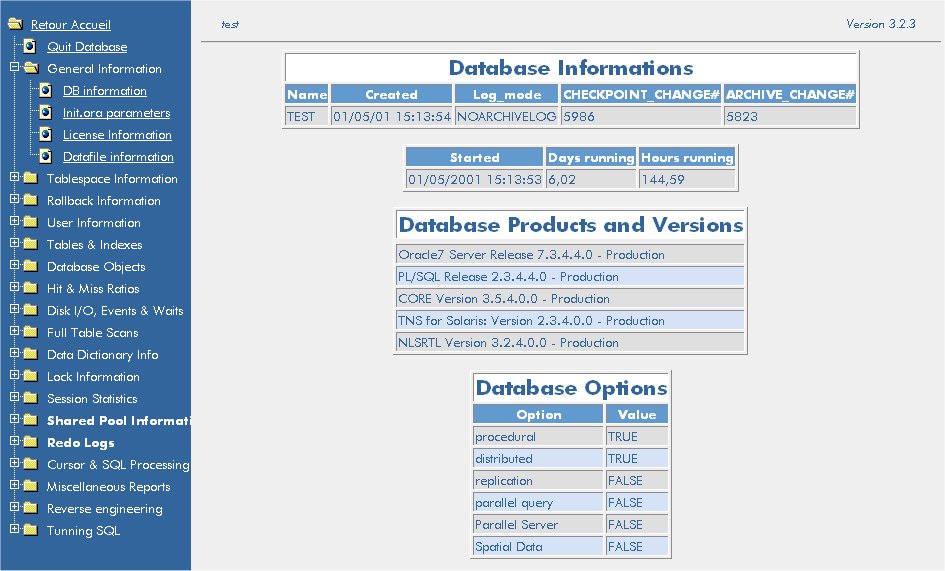Open the Init.ora parameters link
The width and height of the screenshot is (945, 571).
[116, 113]
